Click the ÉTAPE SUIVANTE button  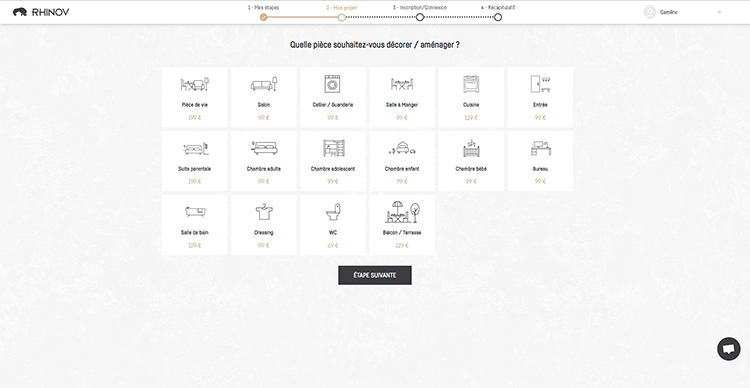[375, 275]
